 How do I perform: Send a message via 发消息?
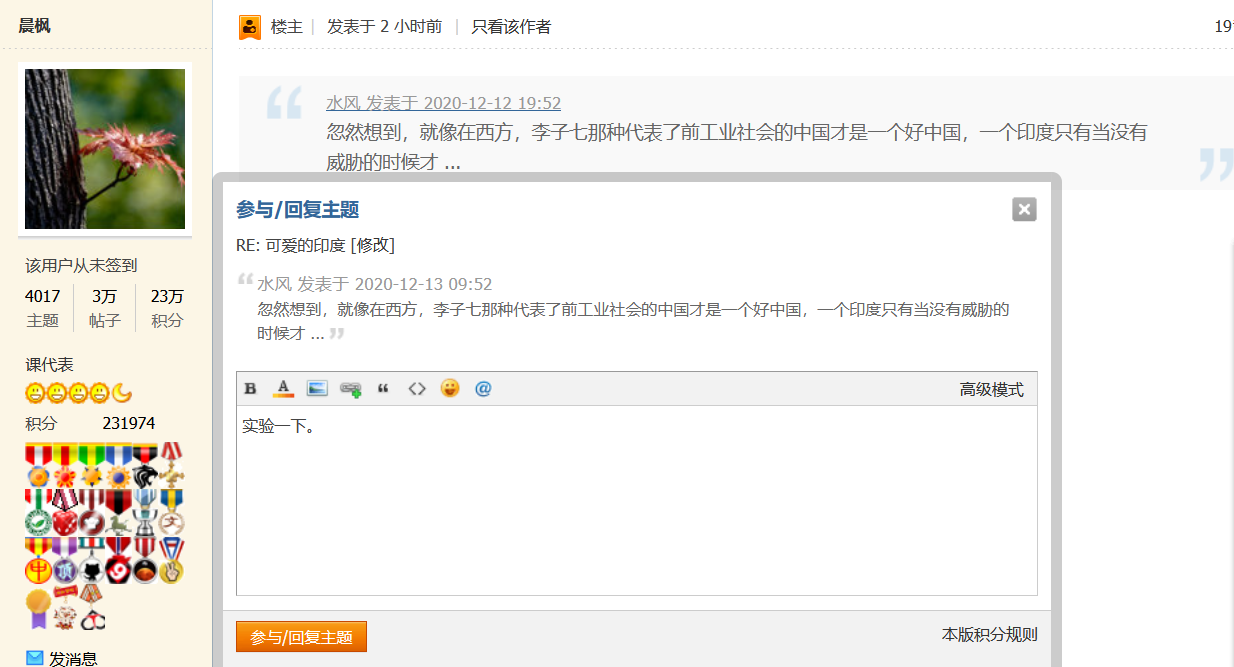pos(73,658)
